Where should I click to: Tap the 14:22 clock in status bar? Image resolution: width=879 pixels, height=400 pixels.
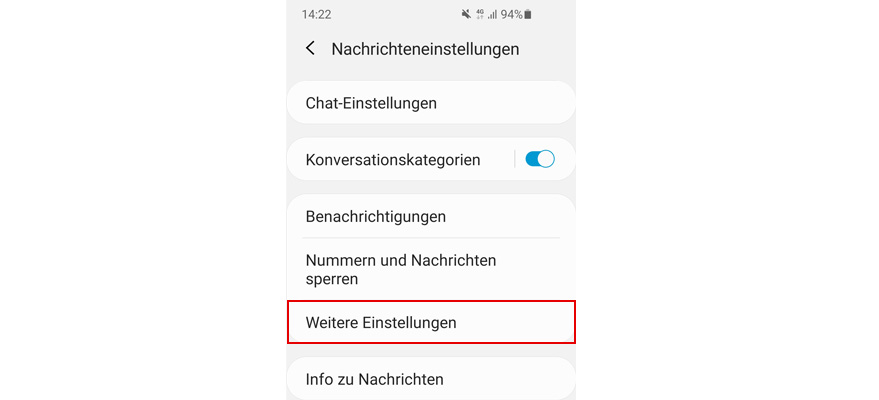tap(316, 15)
